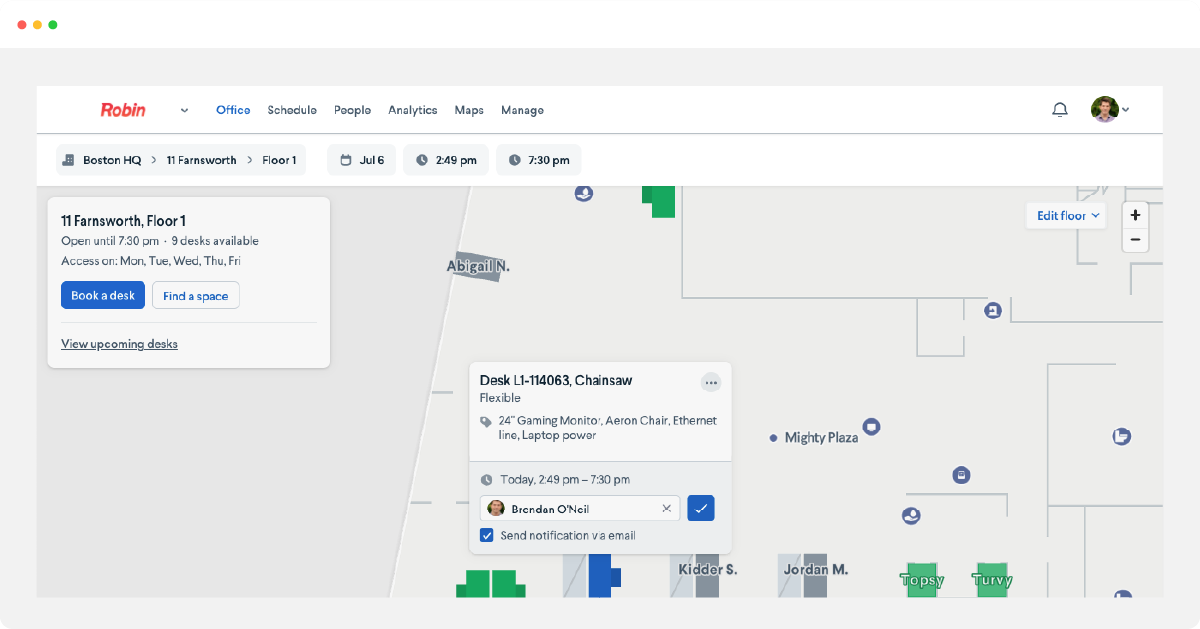Select the blue highlighted desk on the map

tap(603, 576)
